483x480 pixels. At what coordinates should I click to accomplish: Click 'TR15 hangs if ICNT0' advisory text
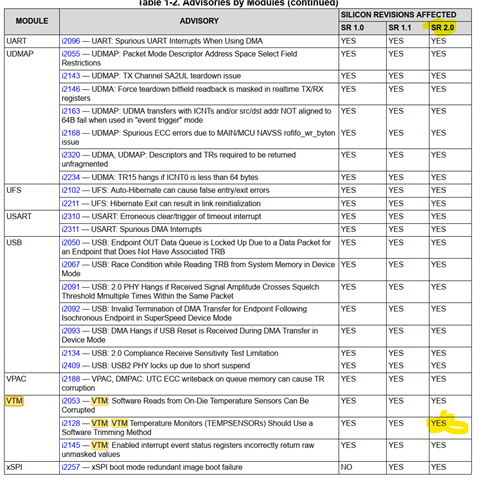188,177
